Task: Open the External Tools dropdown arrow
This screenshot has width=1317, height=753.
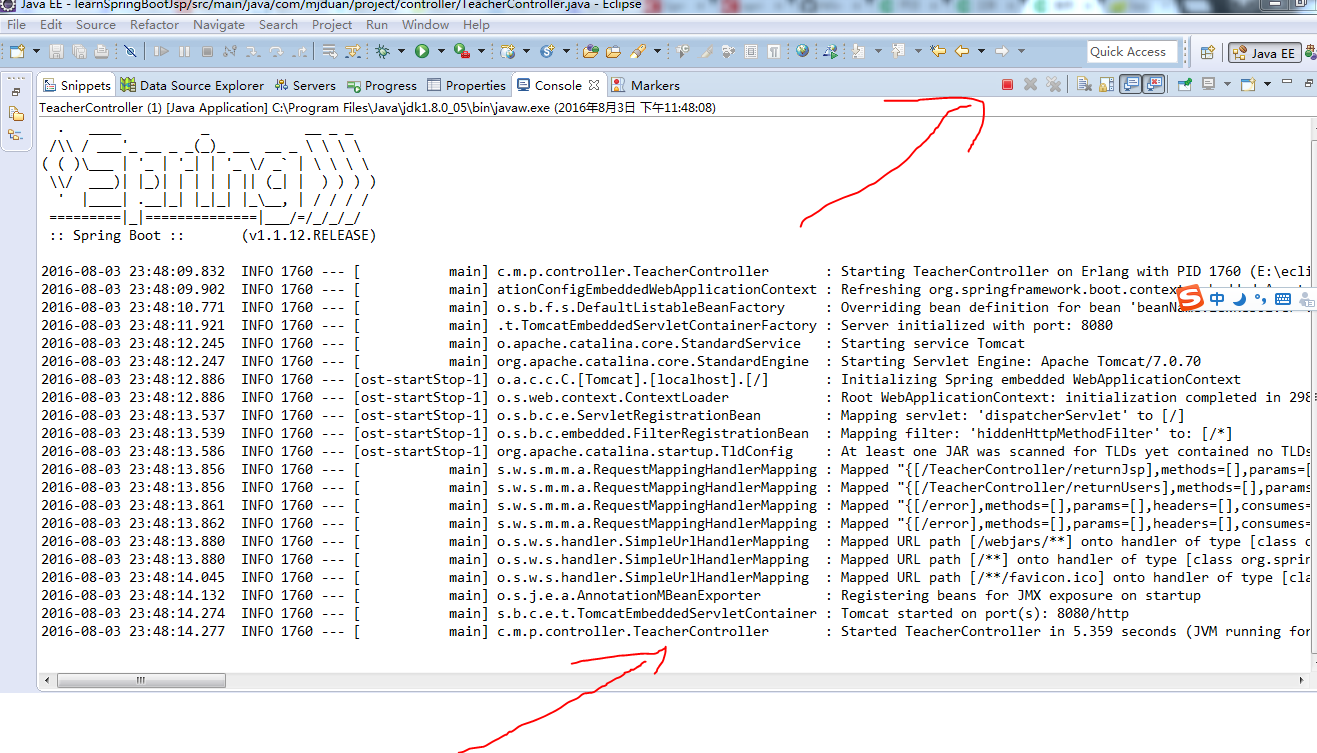Action: click(480, 51)
